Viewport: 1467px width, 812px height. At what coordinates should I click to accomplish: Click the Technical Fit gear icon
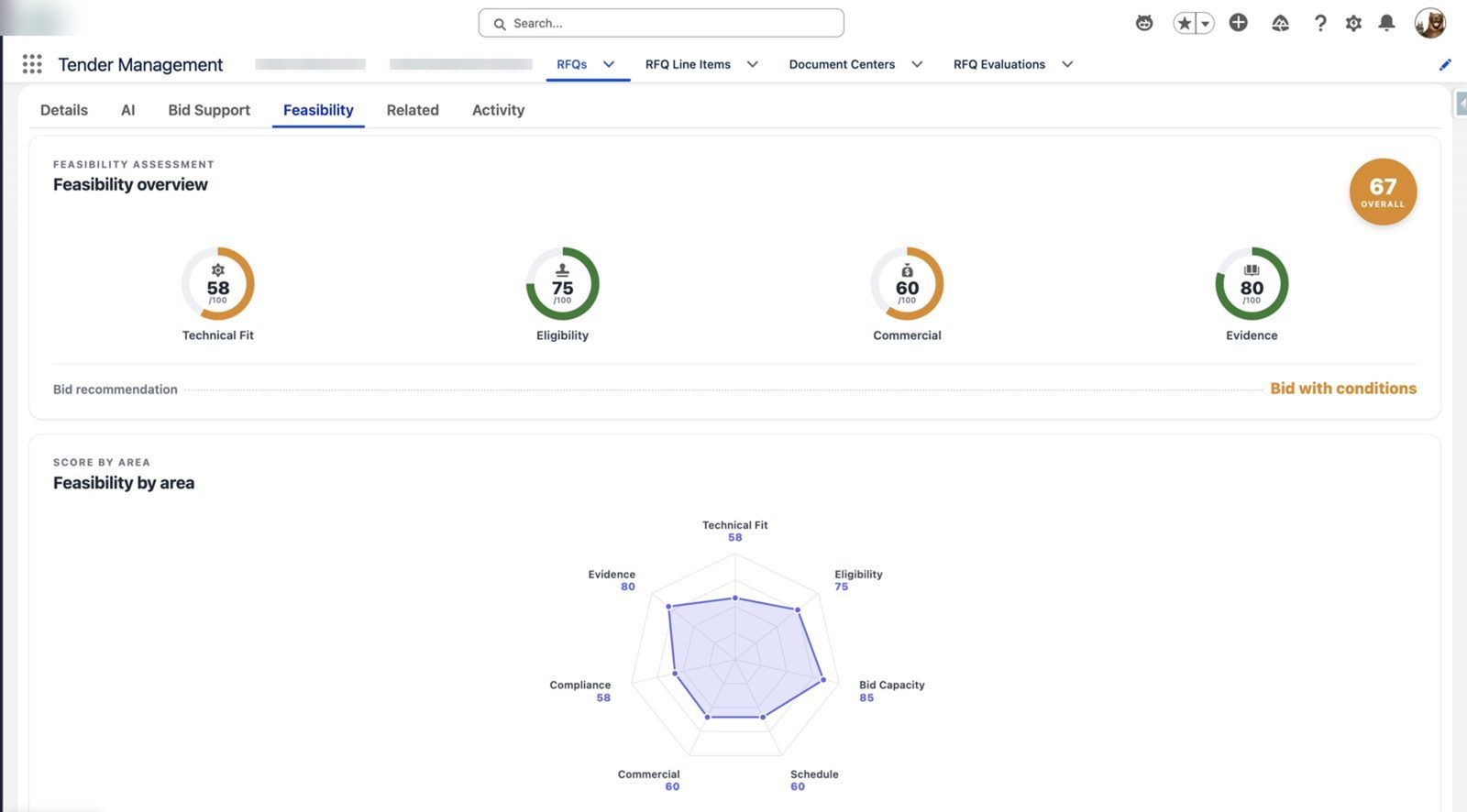[x=218, y=270]
